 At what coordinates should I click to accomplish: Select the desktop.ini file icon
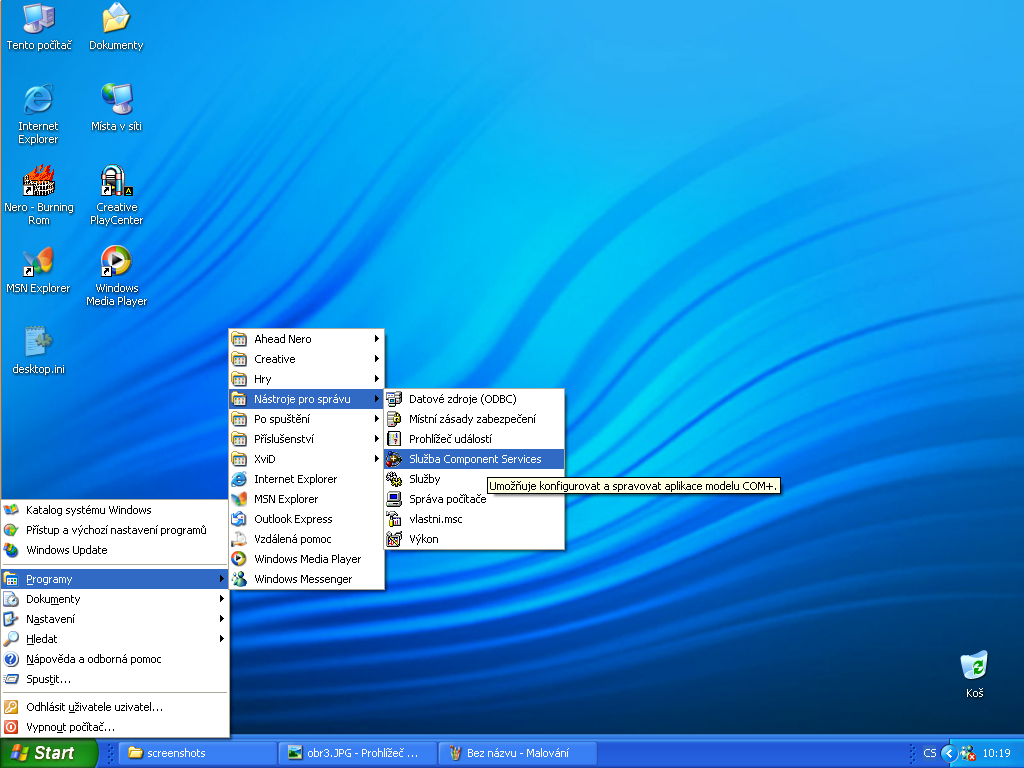coord(39,350)
